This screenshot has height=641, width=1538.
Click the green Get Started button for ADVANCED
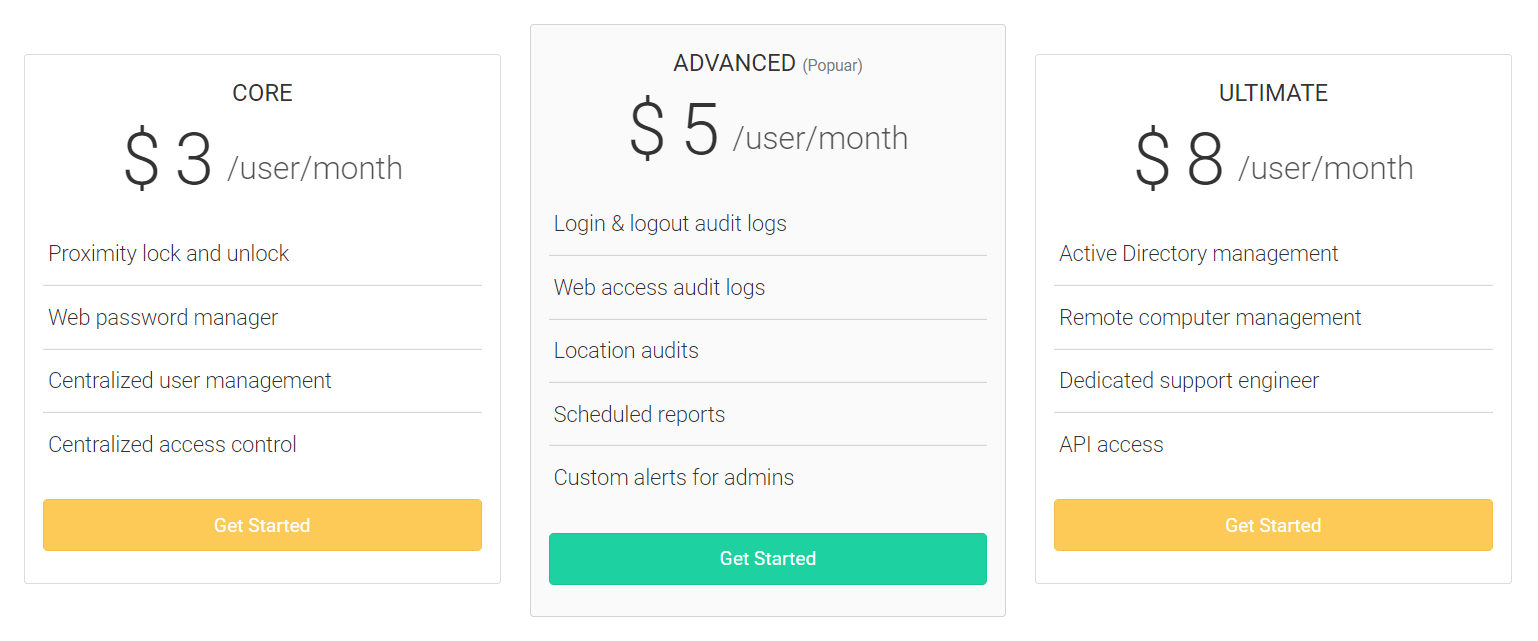[767, 558]
